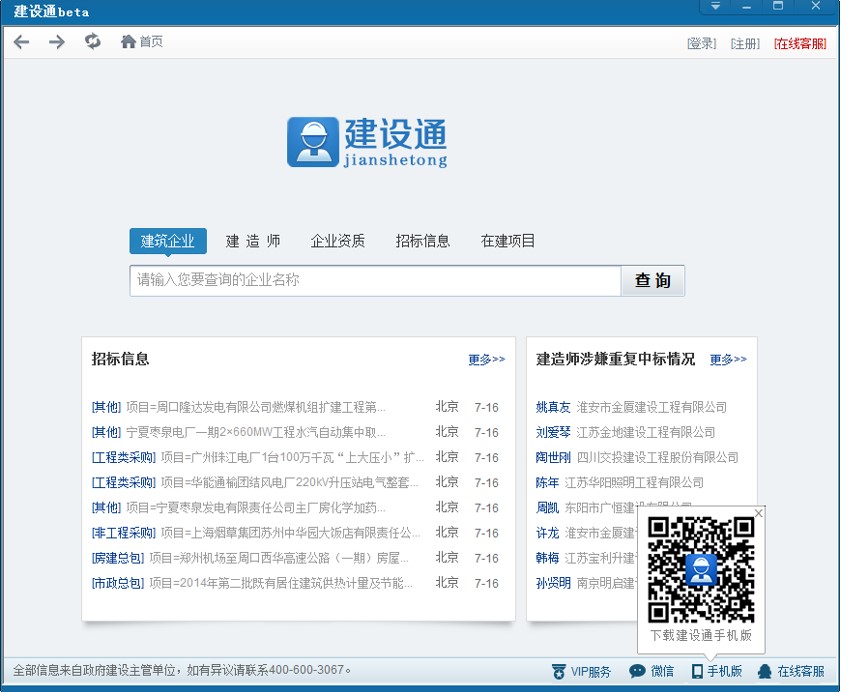
Task: Open the 上海烟草集团苏州中华园 tender item
Action: (x=291, y=533)
